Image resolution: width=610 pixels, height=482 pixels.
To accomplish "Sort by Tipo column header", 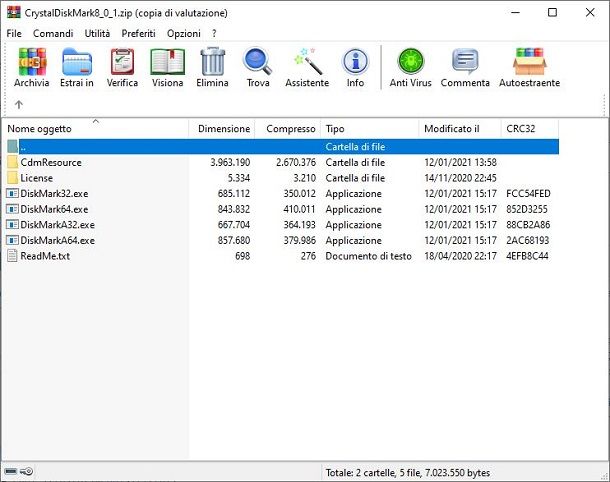I will (370, 129).
